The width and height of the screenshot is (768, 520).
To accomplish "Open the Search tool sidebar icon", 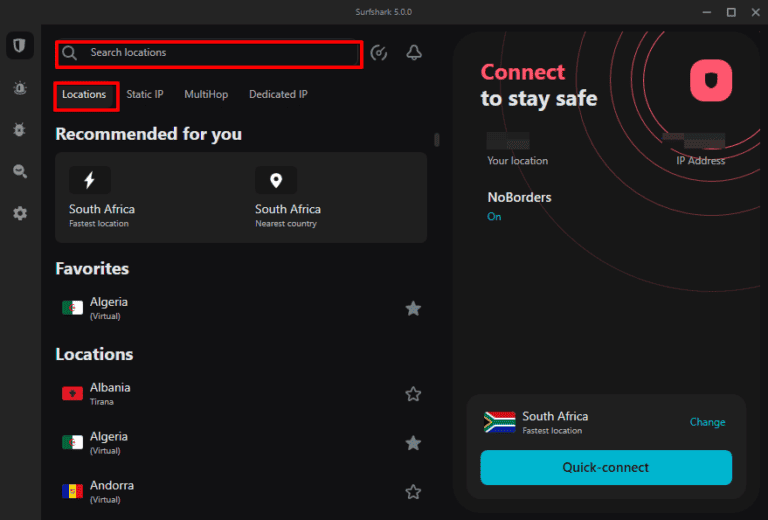I will [19, 172].
